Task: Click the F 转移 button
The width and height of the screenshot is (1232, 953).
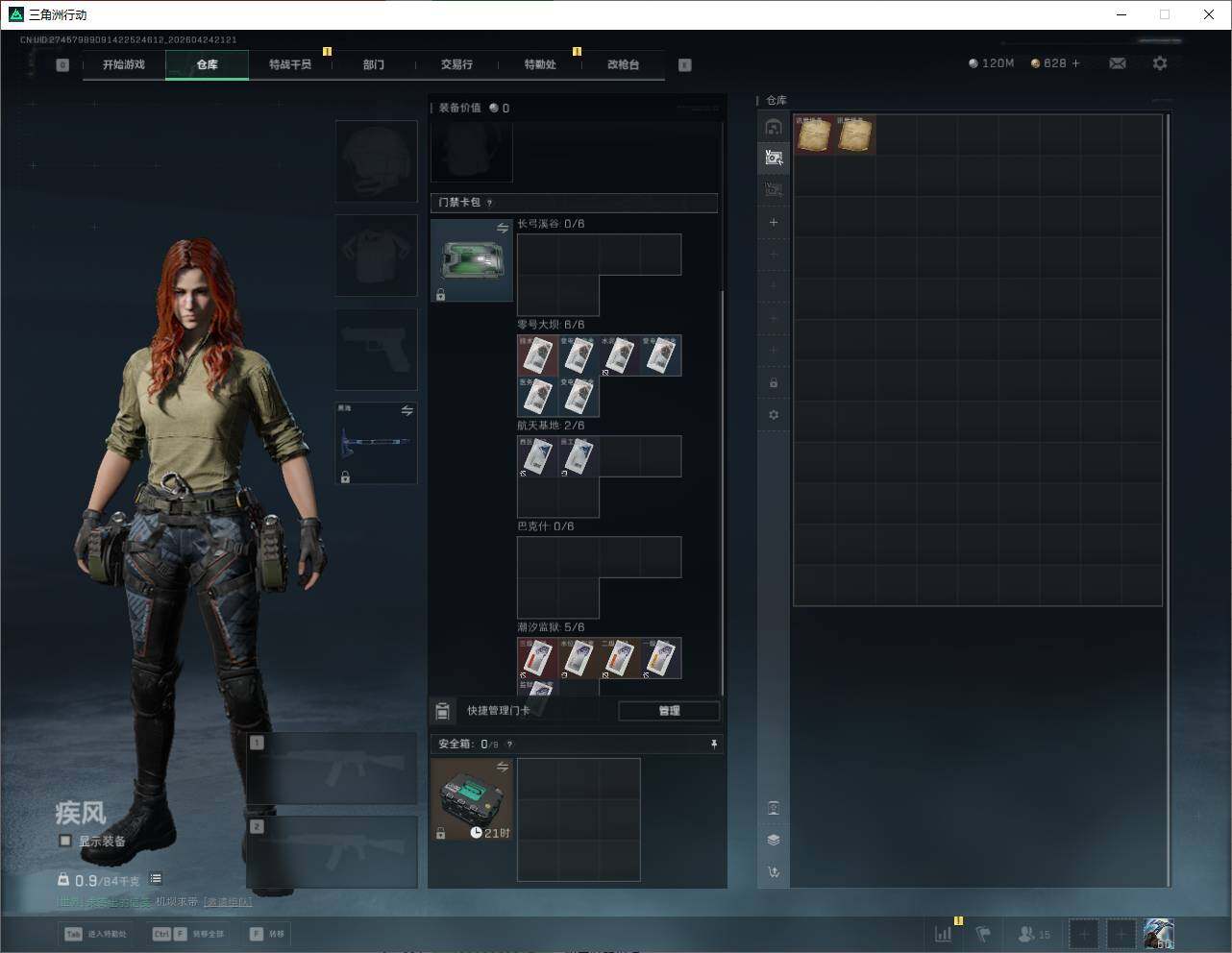Action: pyautogui.click(x=267, y=934)
